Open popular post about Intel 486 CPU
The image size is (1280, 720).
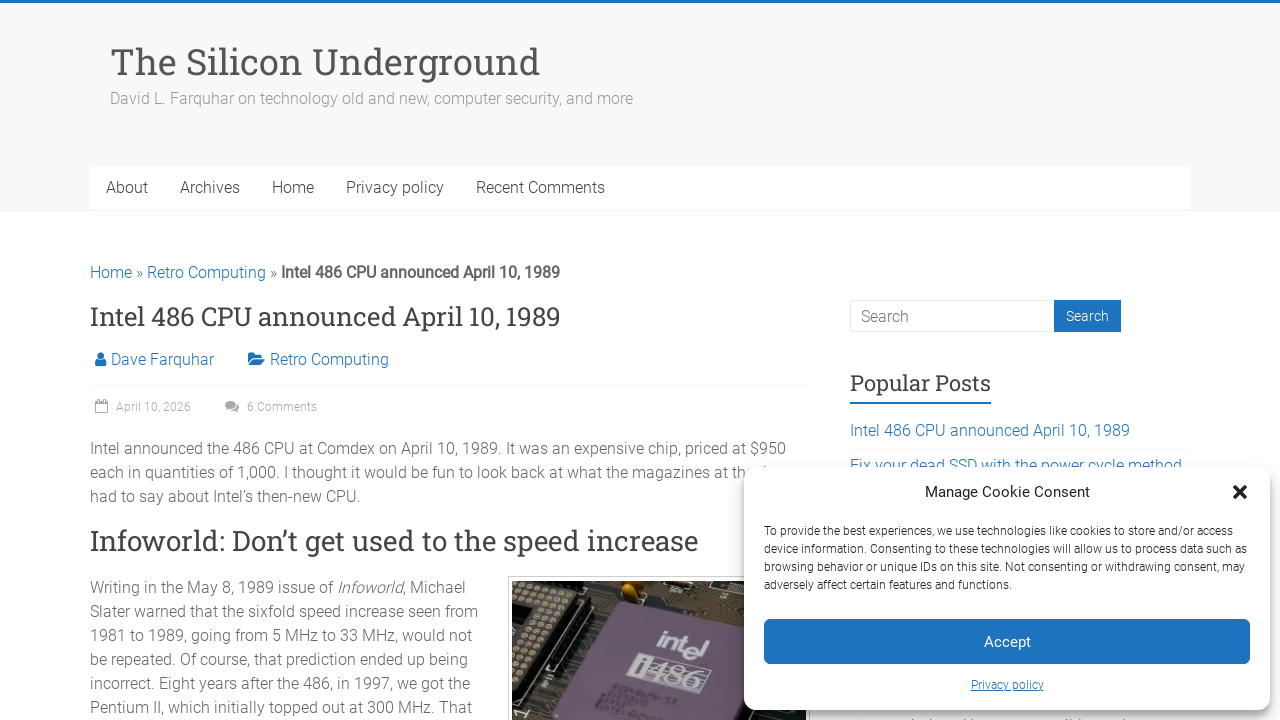click(990, 431)
